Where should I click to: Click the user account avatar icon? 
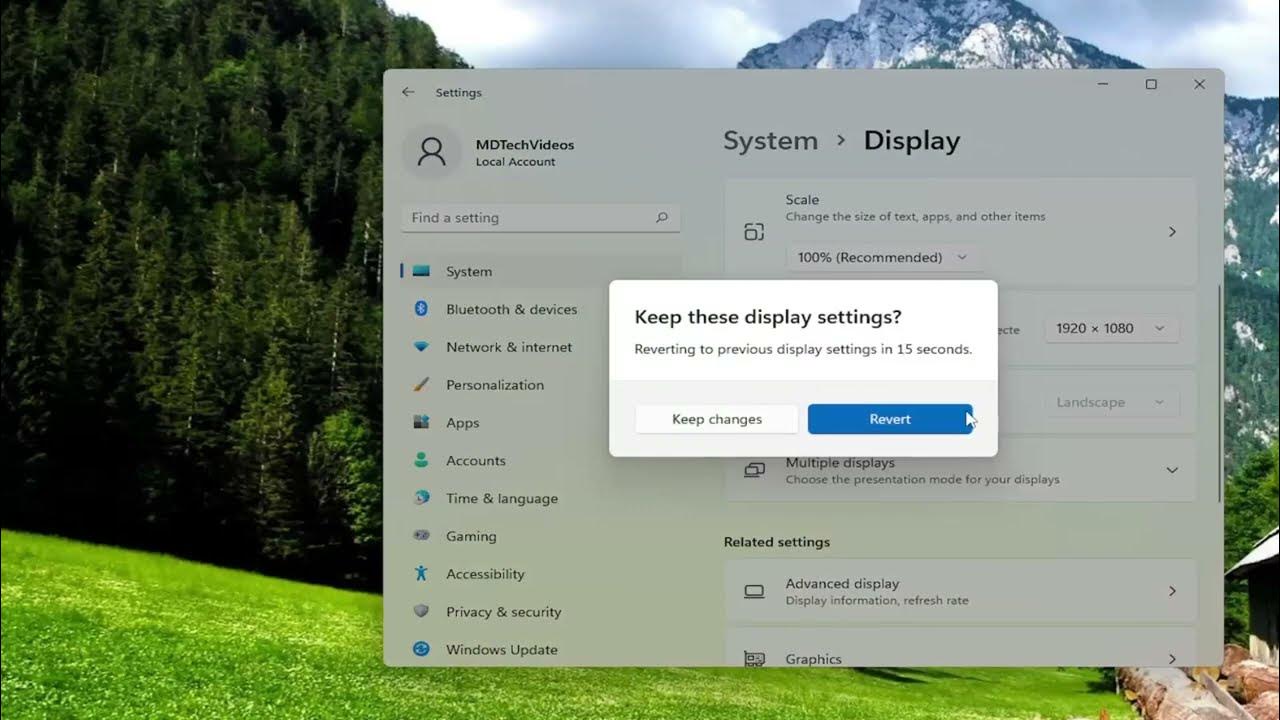click(x=432, y=151)
